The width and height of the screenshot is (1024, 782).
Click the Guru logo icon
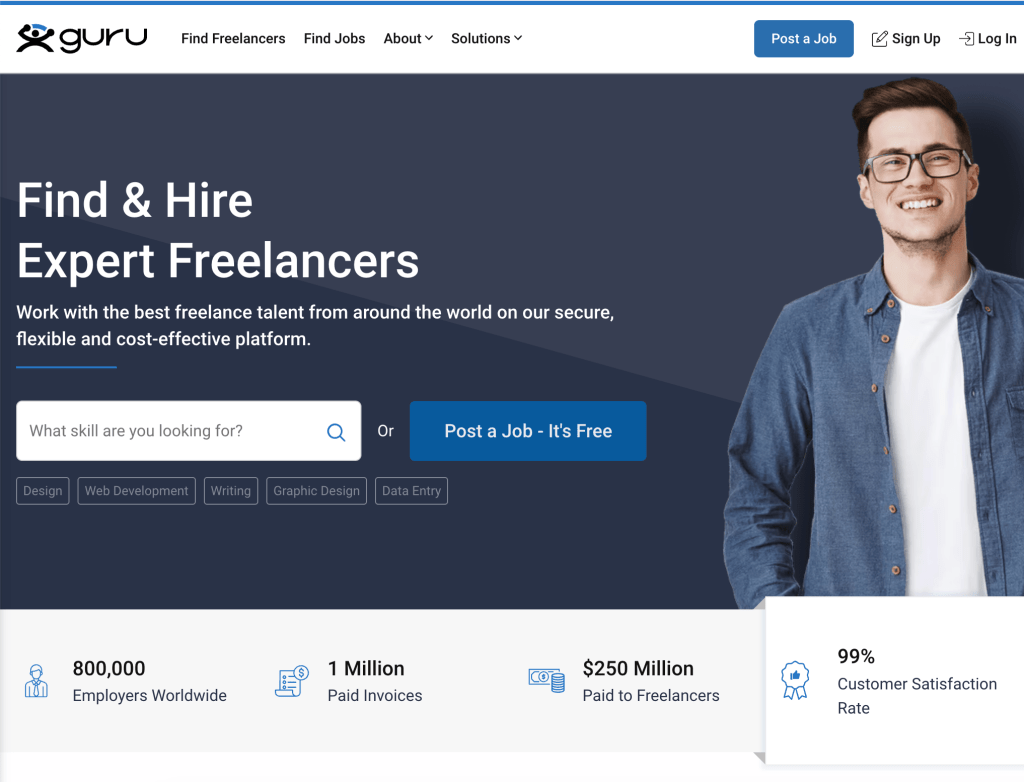point(35,38)
